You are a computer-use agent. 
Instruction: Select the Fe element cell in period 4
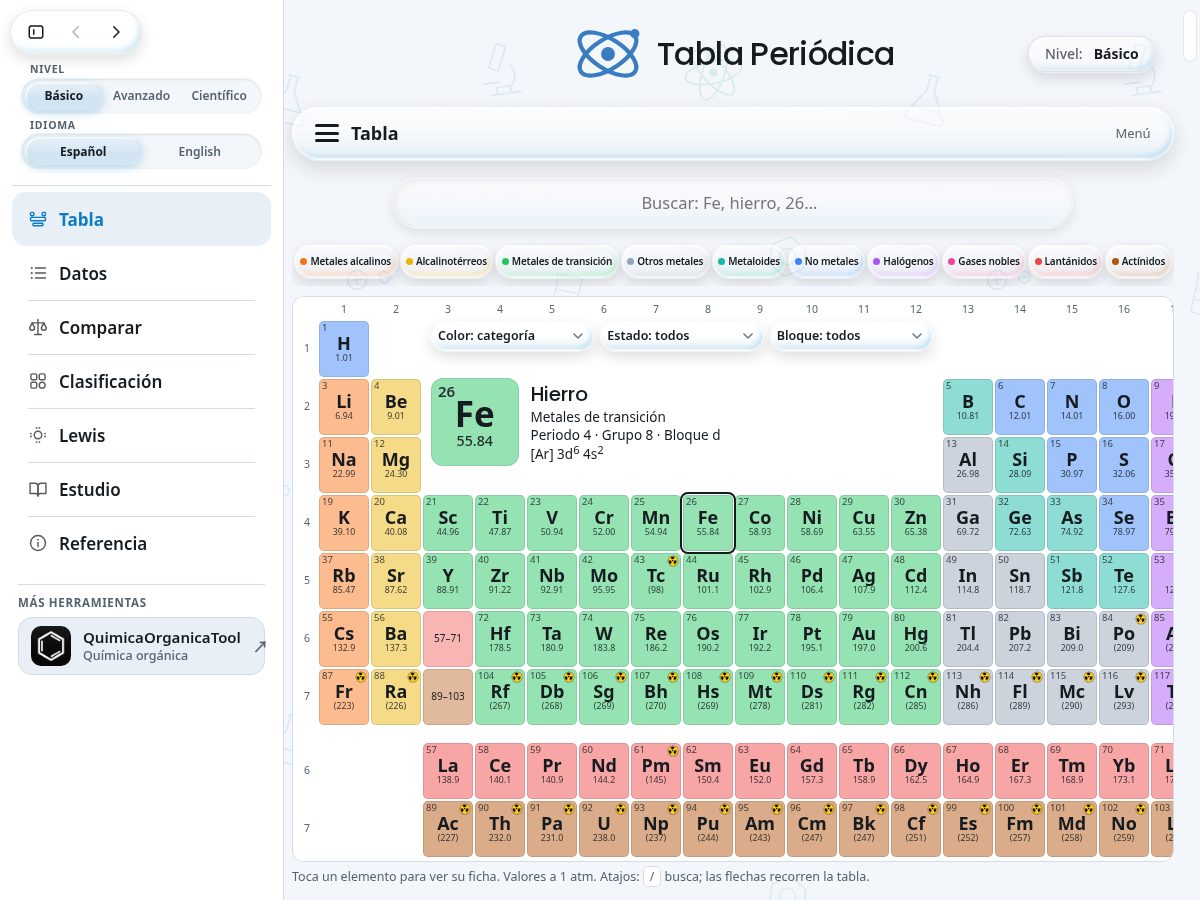(708, 522)
